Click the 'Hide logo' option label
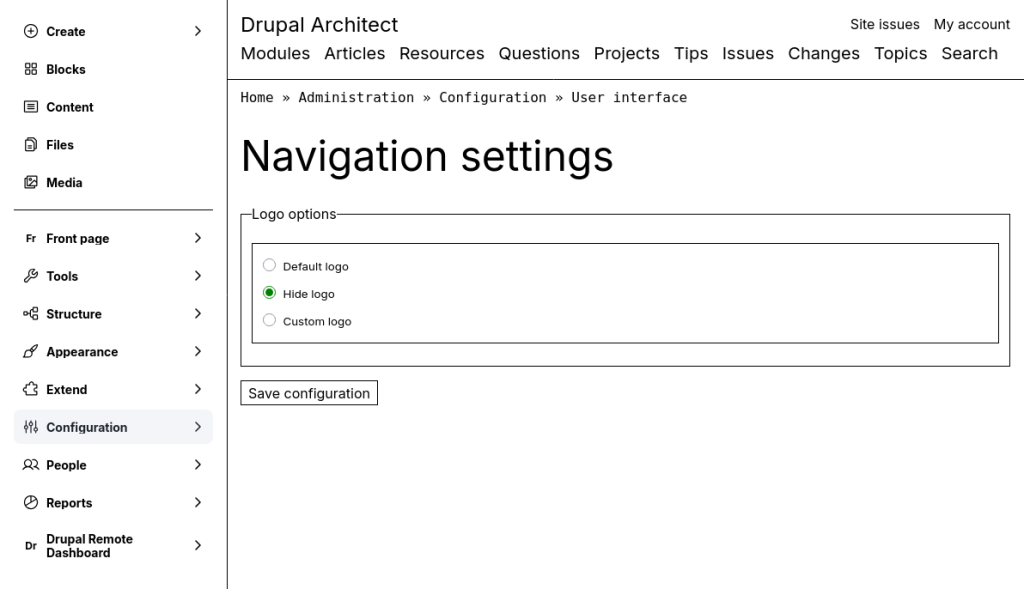 point(308,294)
